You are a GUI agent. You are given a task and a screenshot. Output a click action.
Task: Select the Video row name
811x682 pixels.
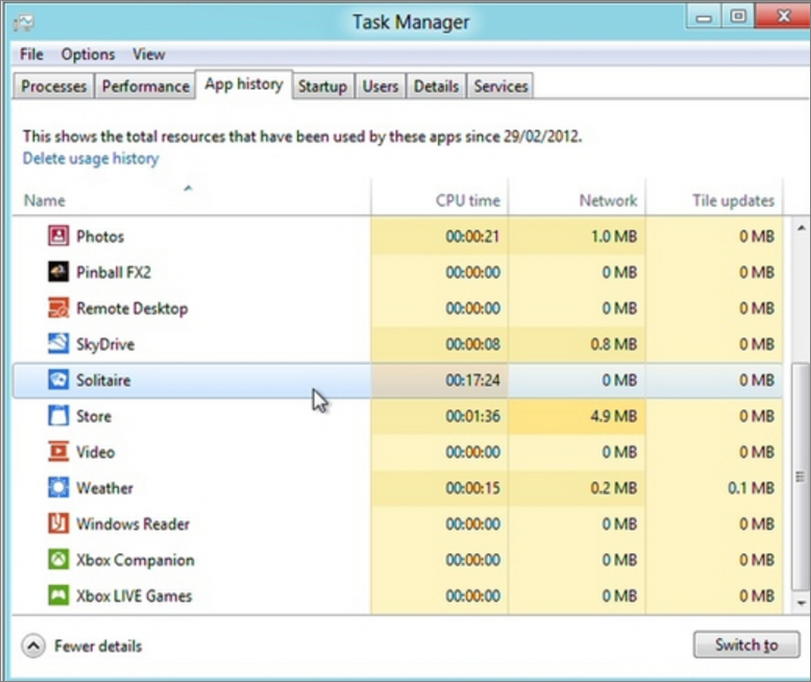[96, 452]
